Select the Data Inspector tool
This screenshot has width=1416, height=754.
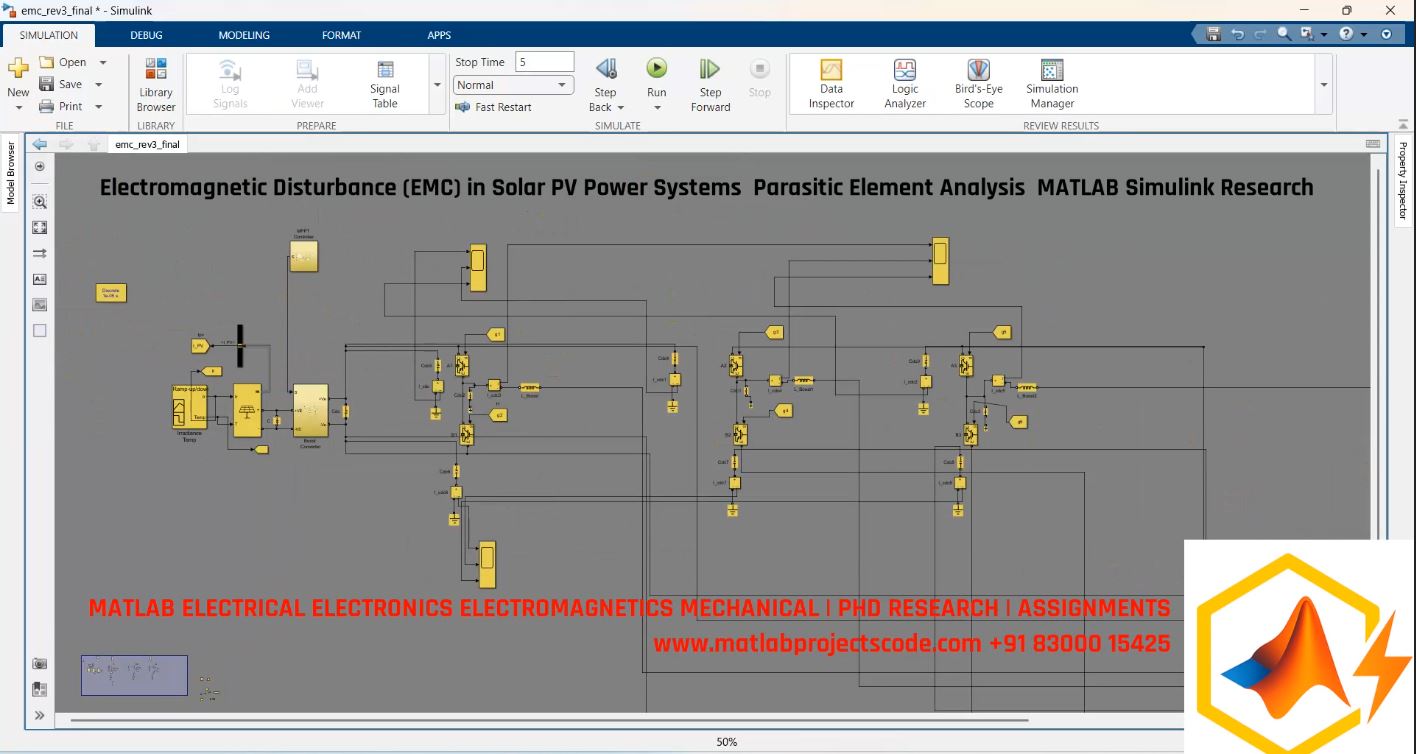831,84
